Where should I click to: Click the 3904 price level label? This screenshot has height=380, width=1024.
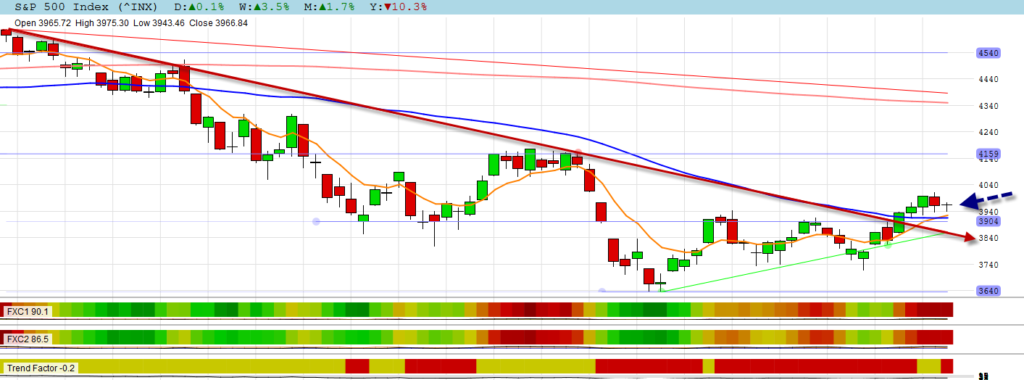(x=988, y=222)
